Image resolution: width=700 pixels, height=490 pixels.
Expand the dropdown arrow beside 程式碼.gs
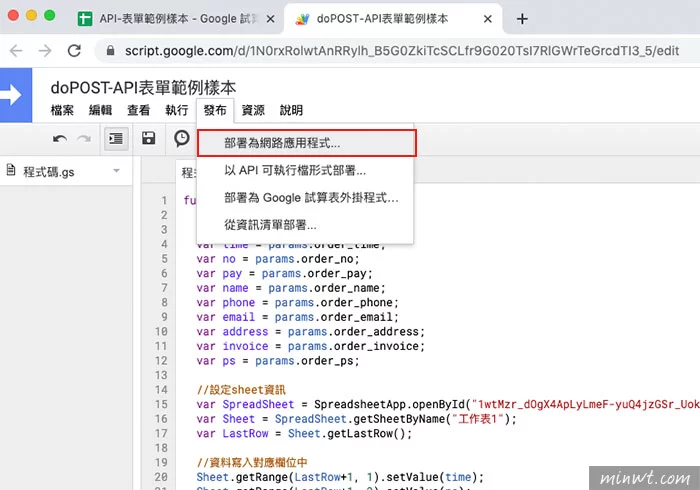tap(117, 170)
